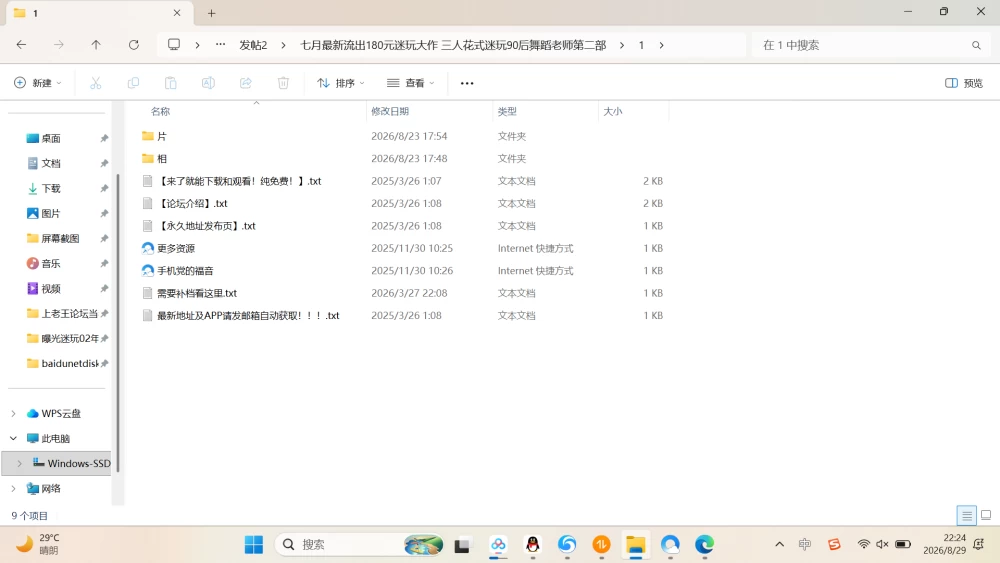Image resolution: width=1000 pixels, height=563 pixels.
Task: Click the forward navigation arrow
Action: [59, 45]
